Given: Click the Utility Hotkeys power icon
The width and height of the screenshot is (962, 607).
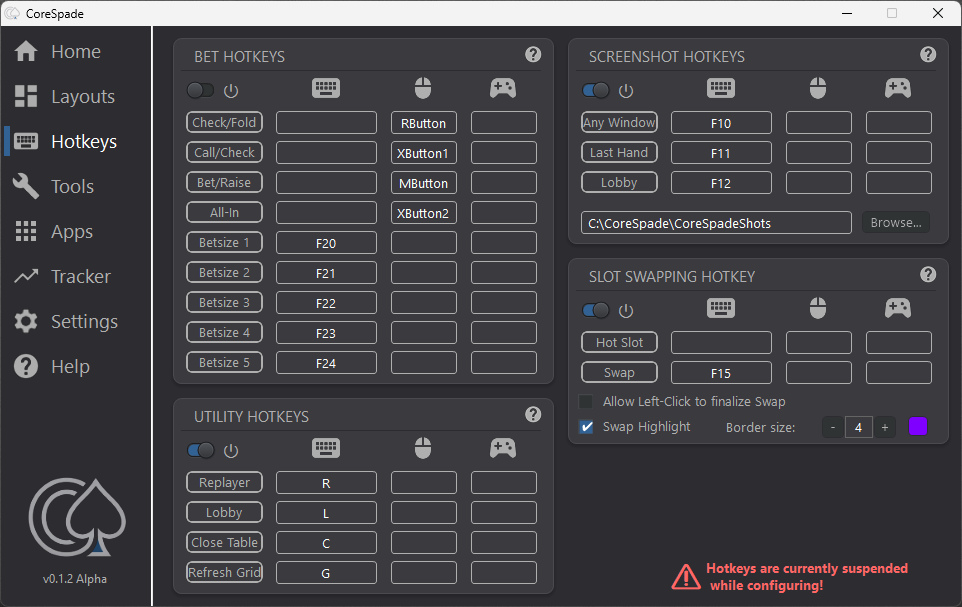Looking at the screenshot, I should coord(231,451).
